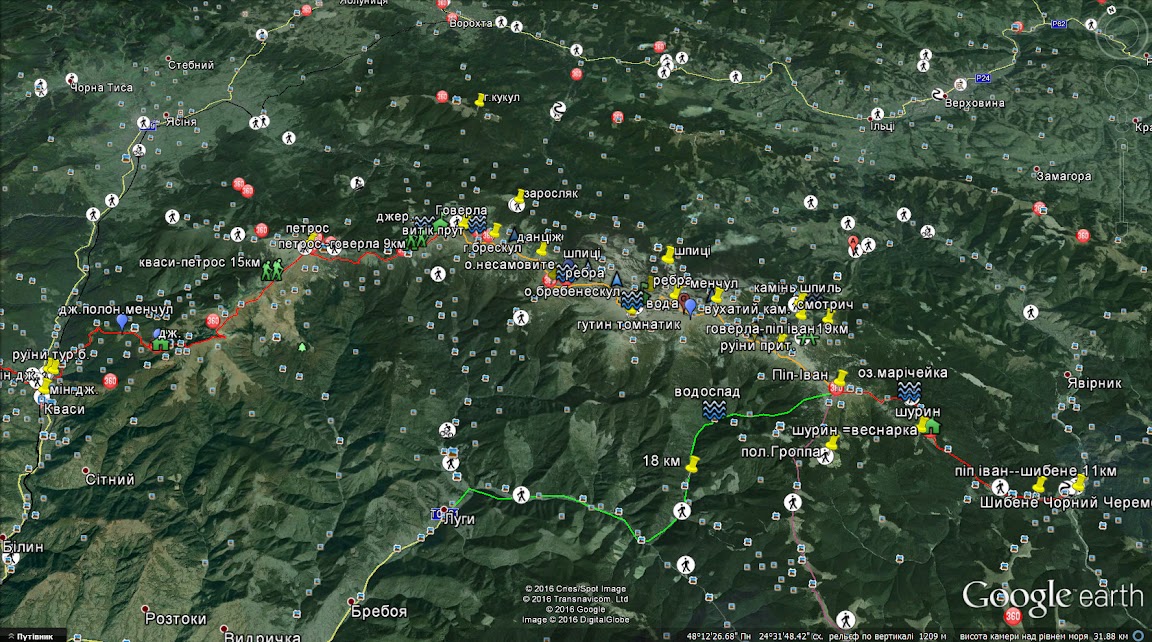1152x642 pixels.
Task: Click the streaming status circle in status bar
Action: [x=1138, y=635]
